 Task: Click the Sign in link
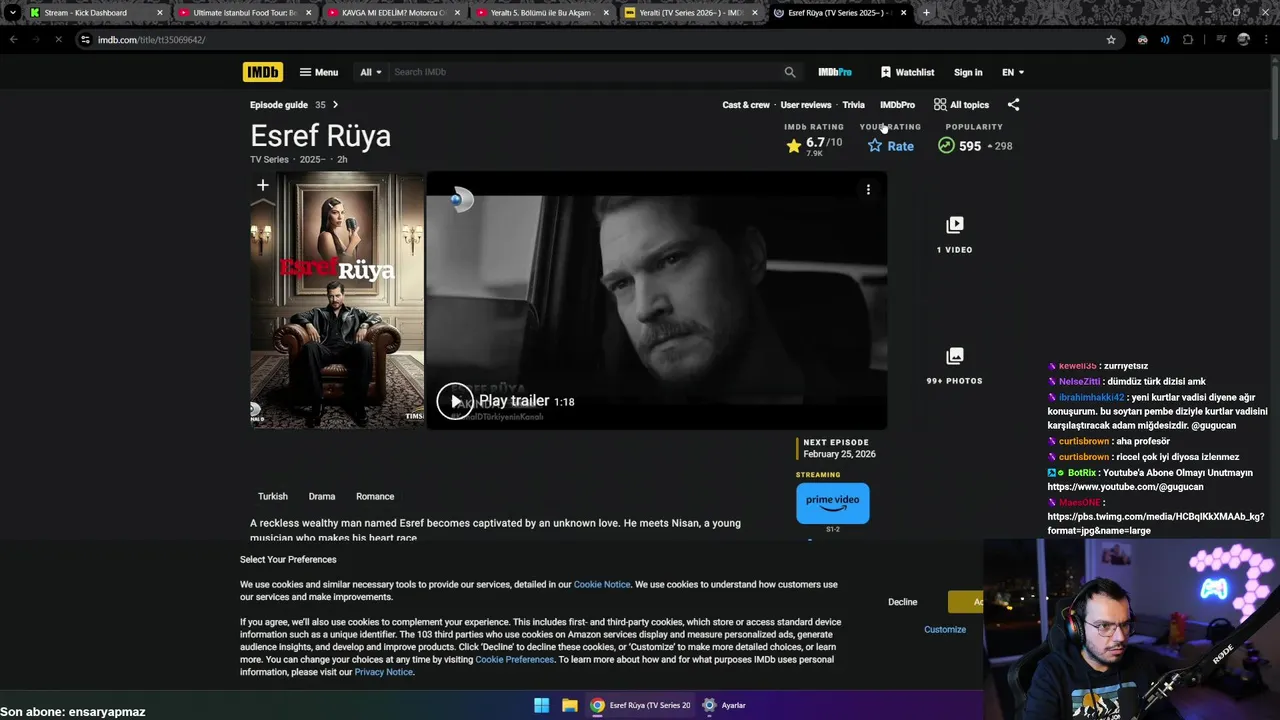click(968, 72)
